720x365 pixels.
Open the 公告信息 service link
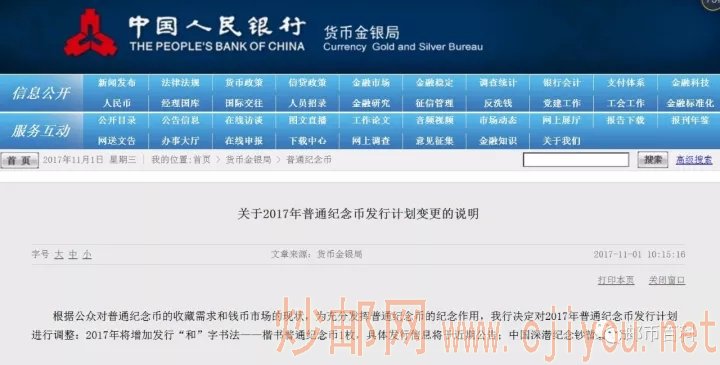pos(180,120)
